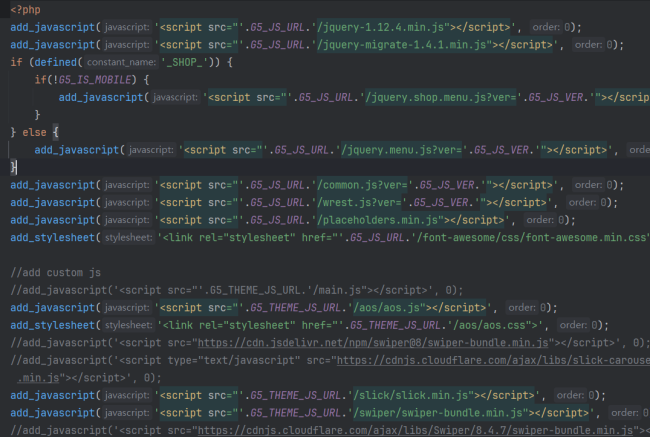The width and height of the screenshot is (650, 437).
Task: Click the else keyword
Action: pos(34,132)
